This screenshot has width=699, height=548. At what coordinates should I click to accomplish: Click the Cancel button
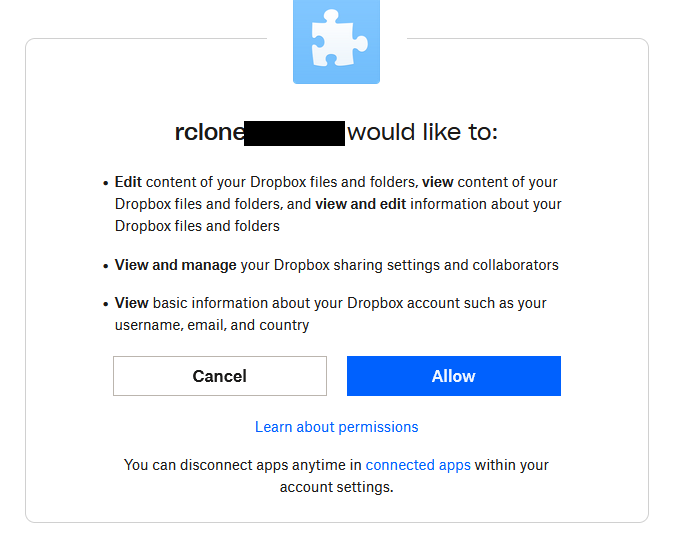[x=220, y=376]
